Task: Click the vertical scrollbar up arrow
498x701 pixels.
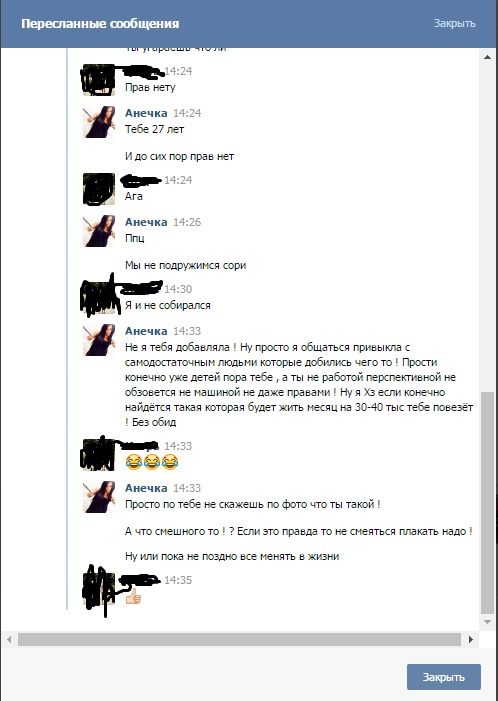Action: click(x=488, y=57)
